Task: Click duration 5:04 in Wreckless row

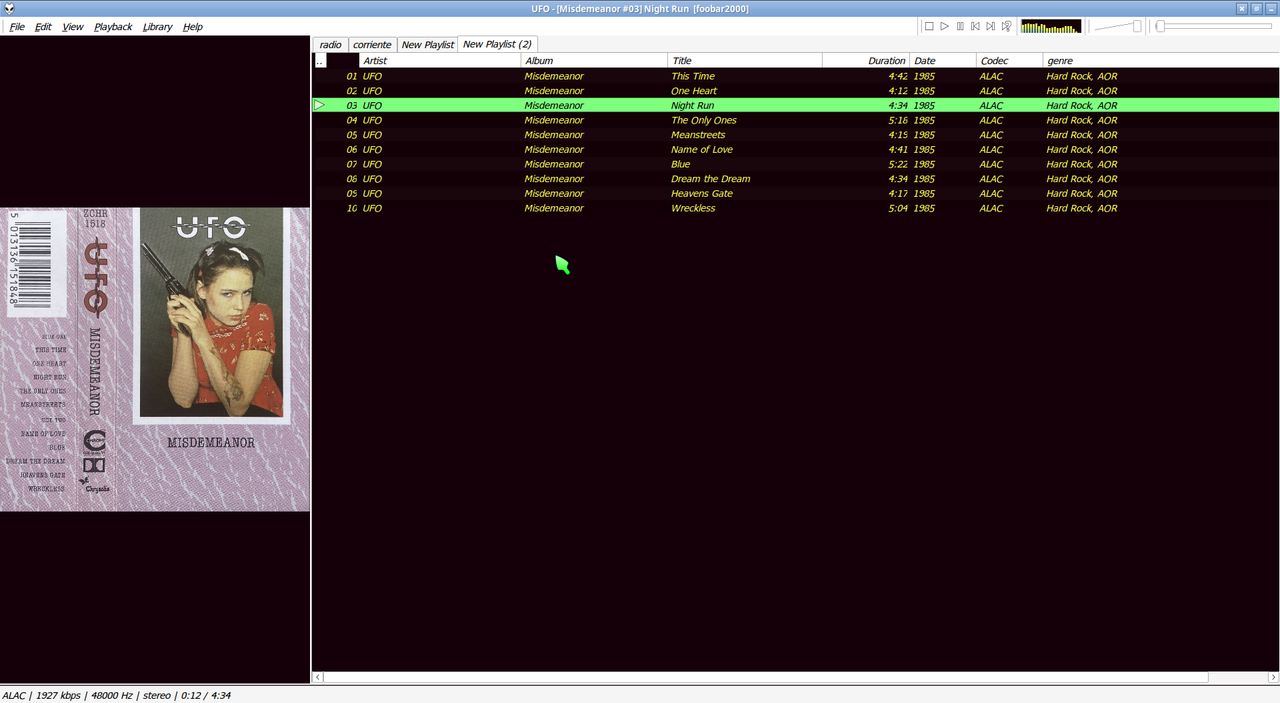Action: tap(897, 208)
